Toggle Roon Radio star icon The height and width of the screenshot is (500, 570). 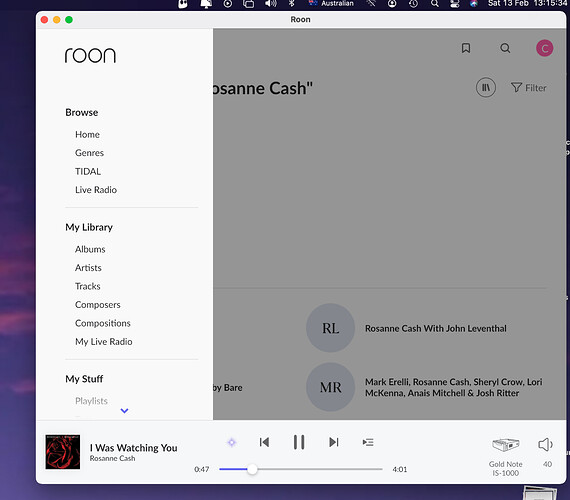(232, 442)
